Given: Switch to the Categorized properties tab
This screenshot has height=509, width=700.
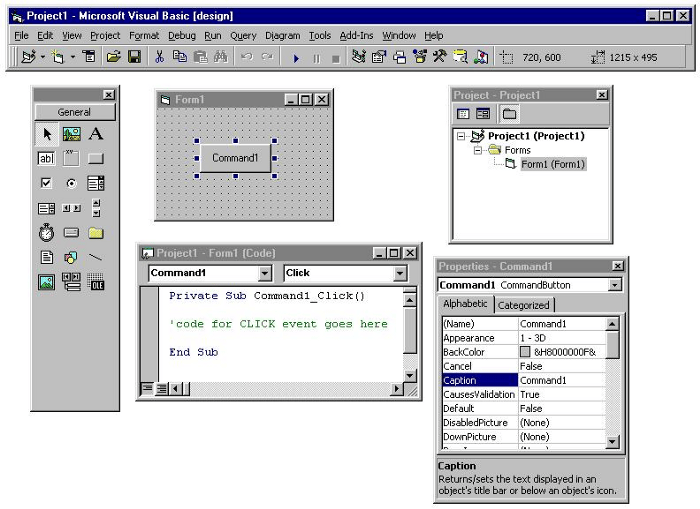Looking at the screenshot, I should coord(523,305).
